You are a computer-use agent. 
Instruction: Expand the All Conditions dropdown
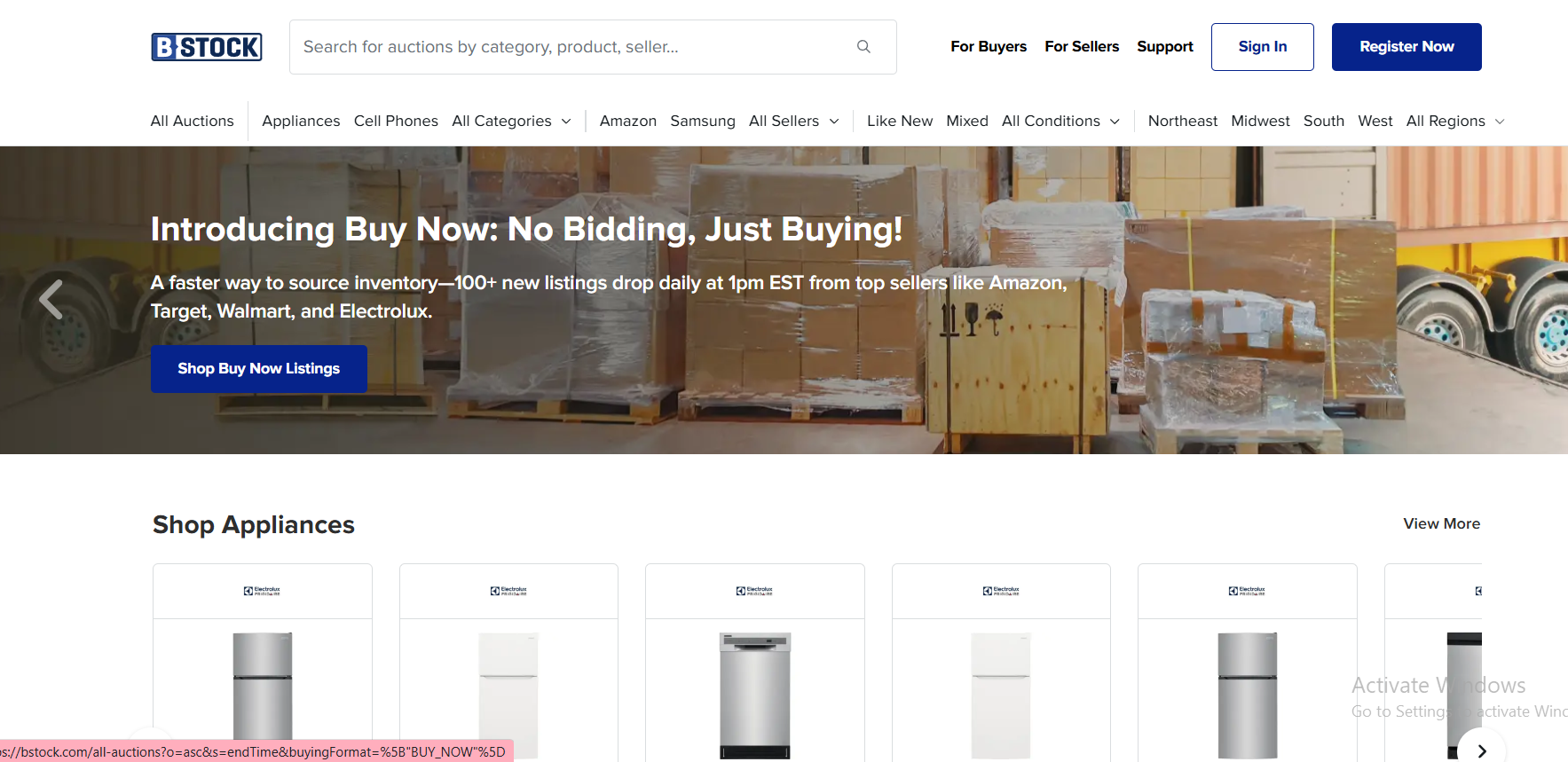pos(1060,121)
